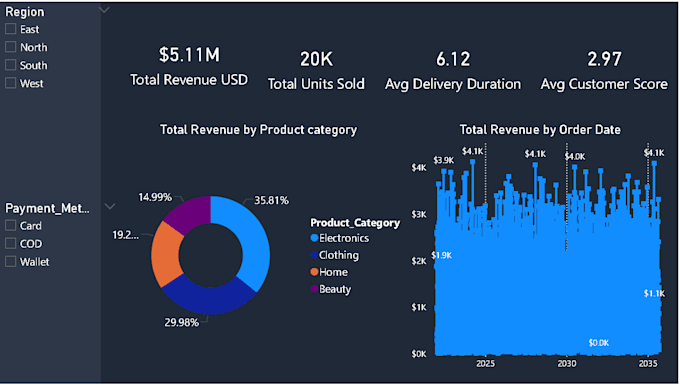The image size is (680, 386).
Task: Select the Beauty legend marker
Action: (x=314, y=289)
